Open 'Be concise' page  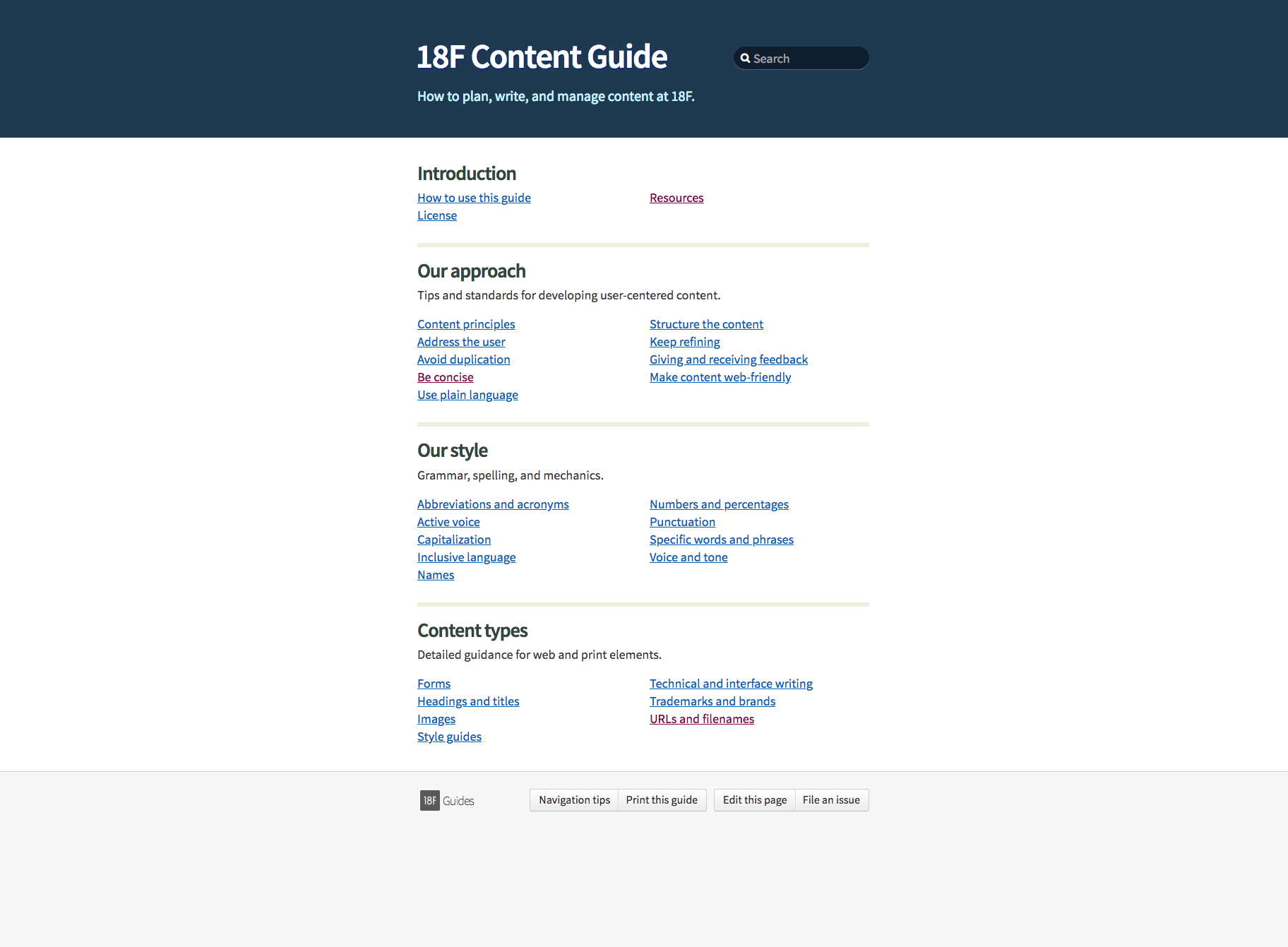pos(445,377)
